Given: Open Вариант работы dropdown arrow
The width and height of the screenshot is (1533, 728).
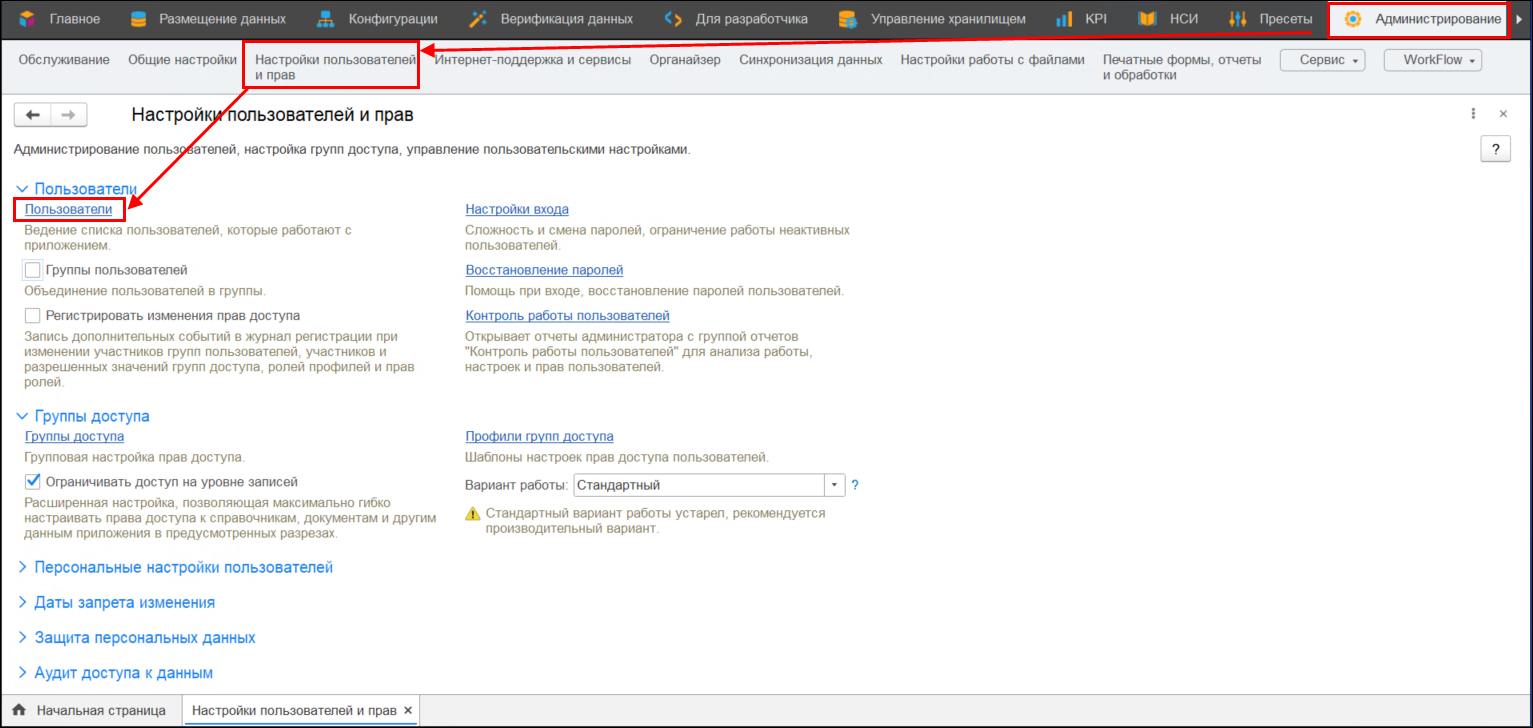Looking at the screenshot, I should (x=834, y=485).
